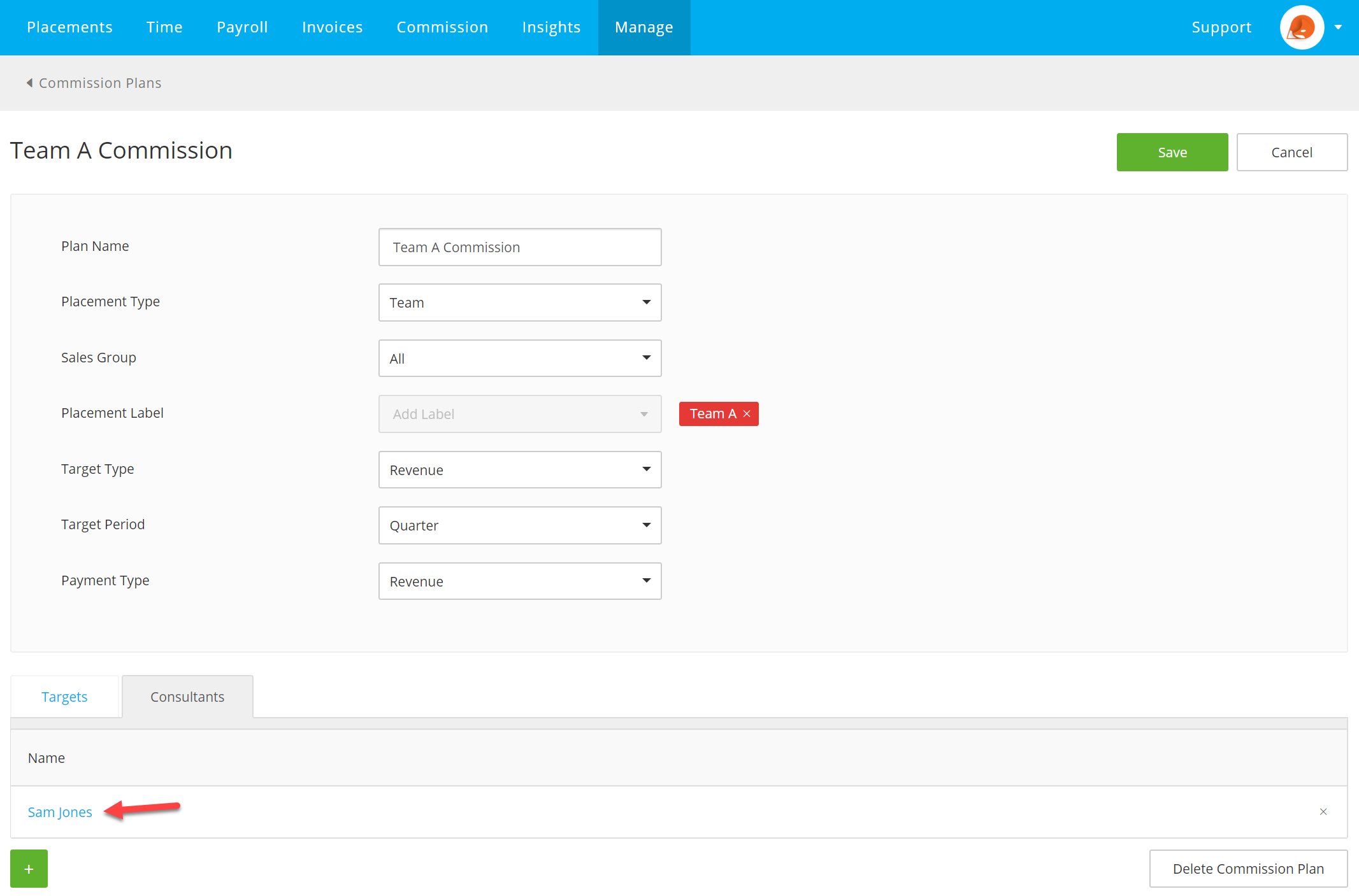Image resolution: width=1359 pixels, height=896 pixels.
Task: Save the commission plan
Action: click(1172, 152)
